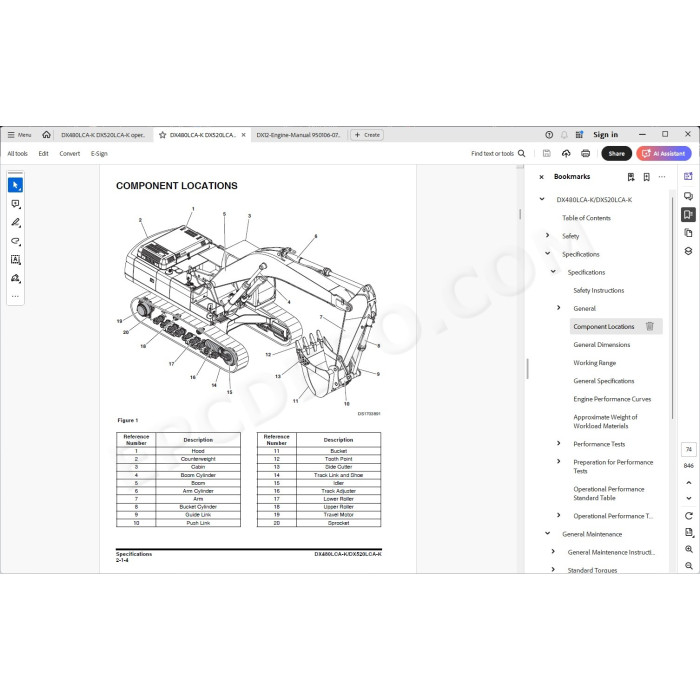Screen dimensions: 700x700
Task: Select the Component Locations bookmark
Action: [604, 326]
